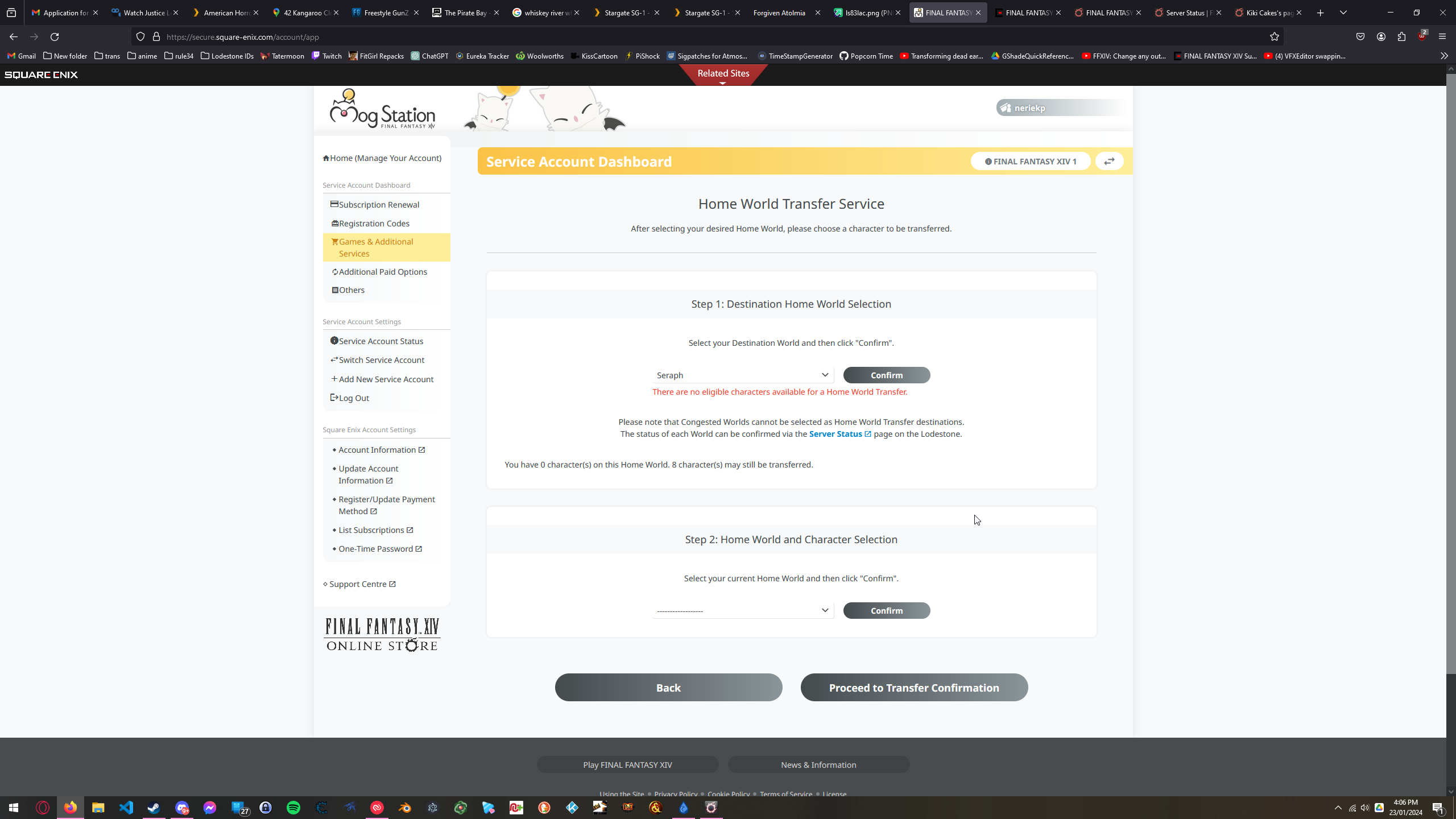The image size is (1456, 819).
Task: Open the Eureka Tracker bookmark
Action: [x=482, y=56]
